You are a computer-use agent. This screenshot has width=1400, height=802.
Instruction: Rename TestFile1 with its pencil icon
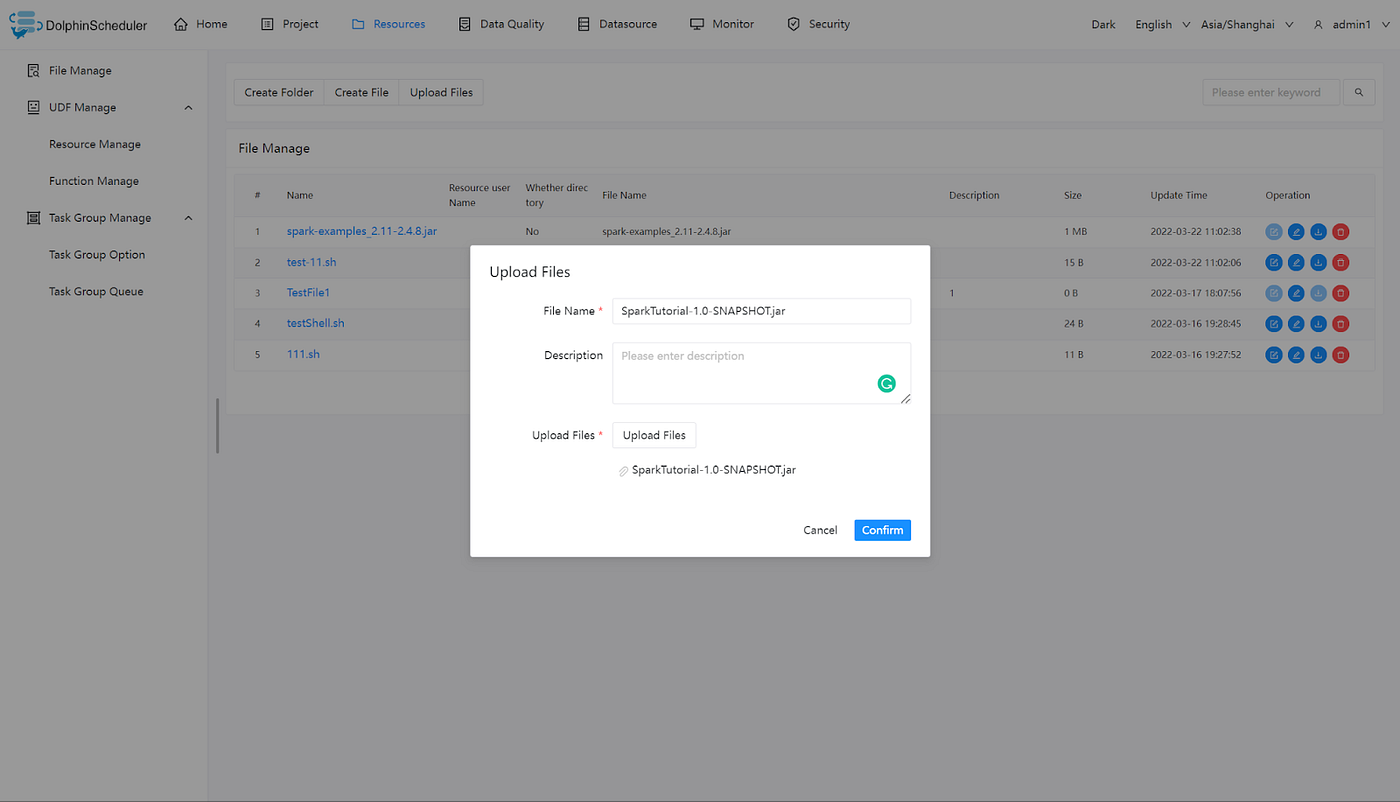tap(1296, 292)
